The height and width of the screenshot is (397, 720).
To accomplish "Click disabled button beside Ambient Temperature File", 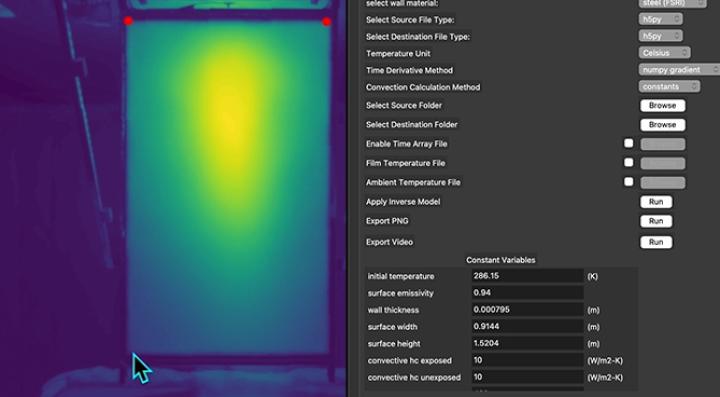I will coord(663,183).
